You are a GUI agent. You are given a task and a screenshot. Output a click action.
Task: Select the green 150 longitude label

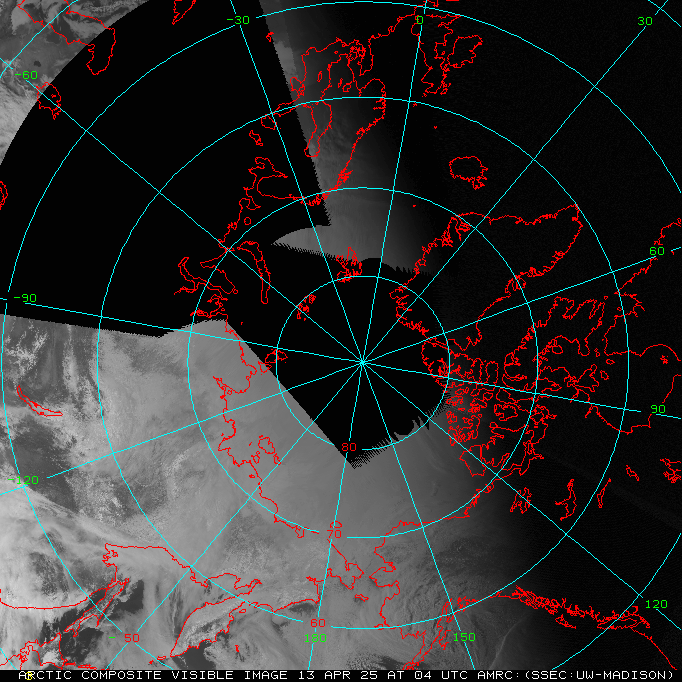click(x=464, y=637)
